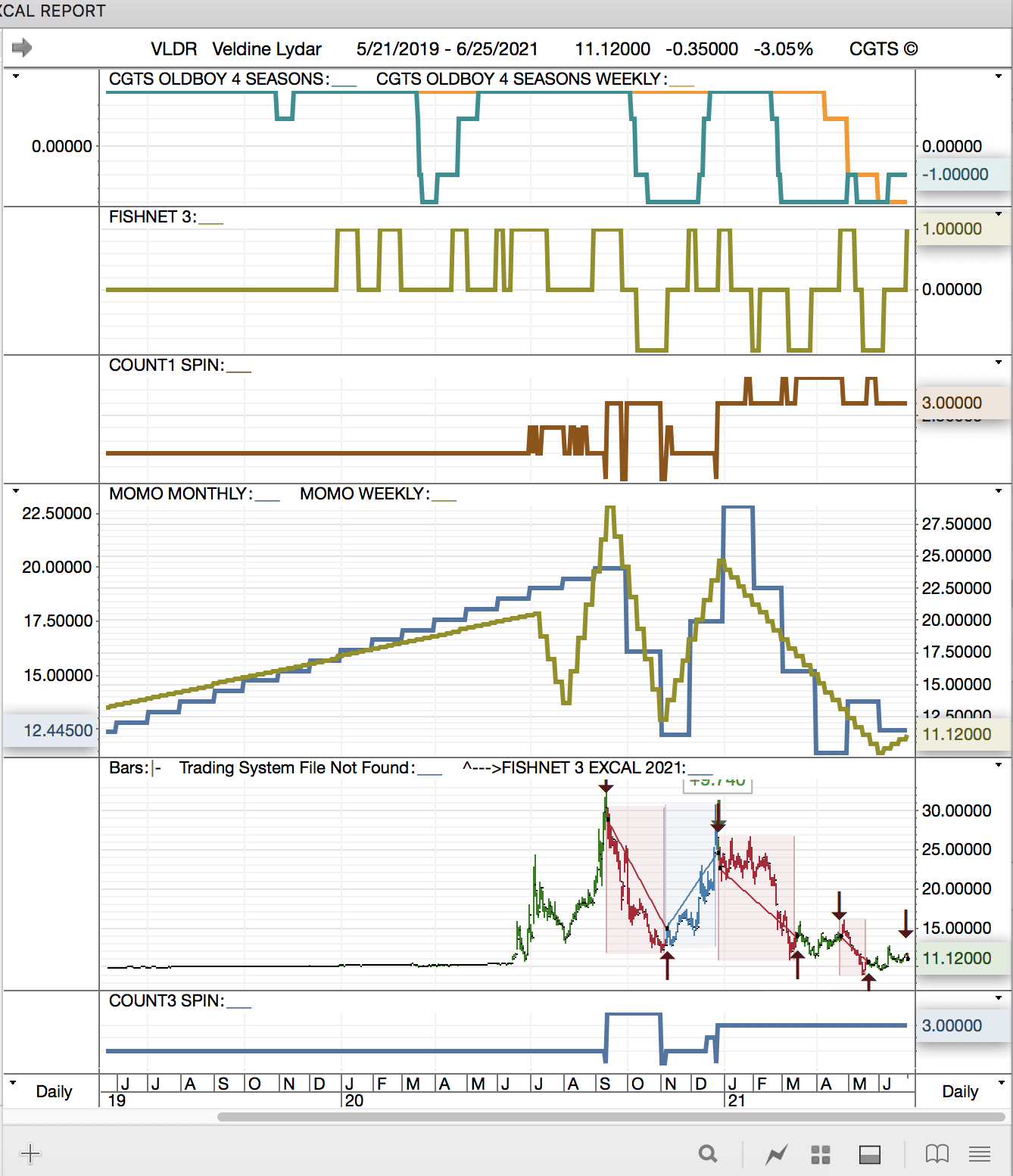Select the MOMO WEEKLY indicator label
Image resolution: width=1013 pixels, height=1176 pixels.
[x=365, y=493]
